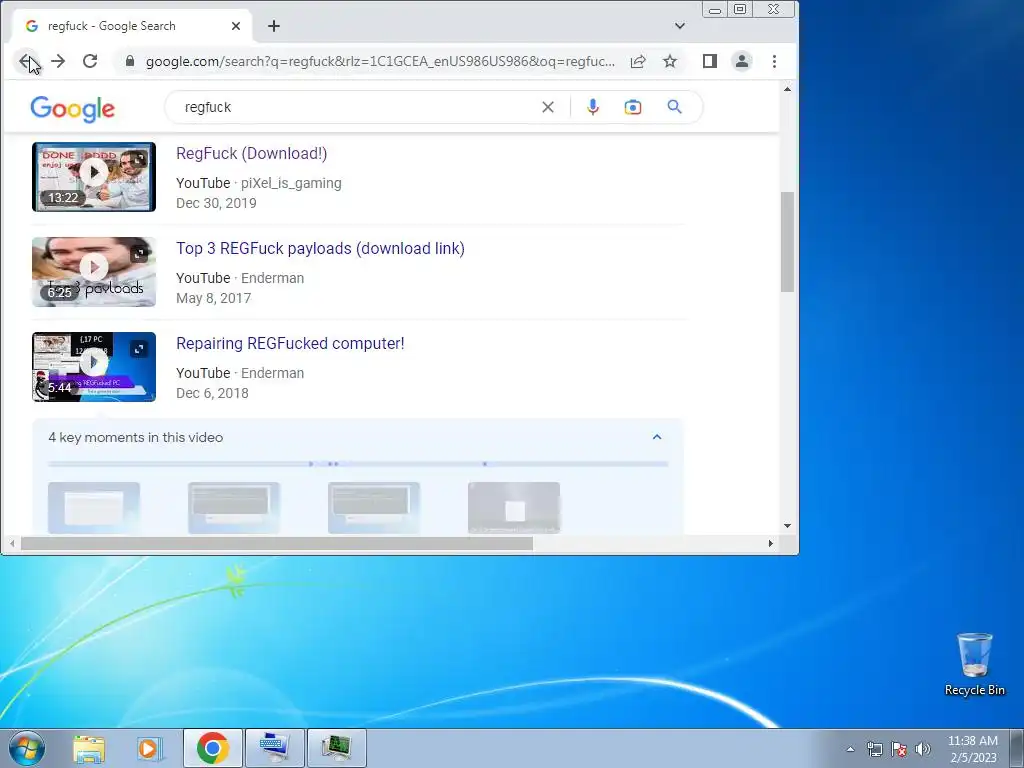Close the regfuck Google Search tab
This screenshot has height=768, width=1024.
click(236, 26)
